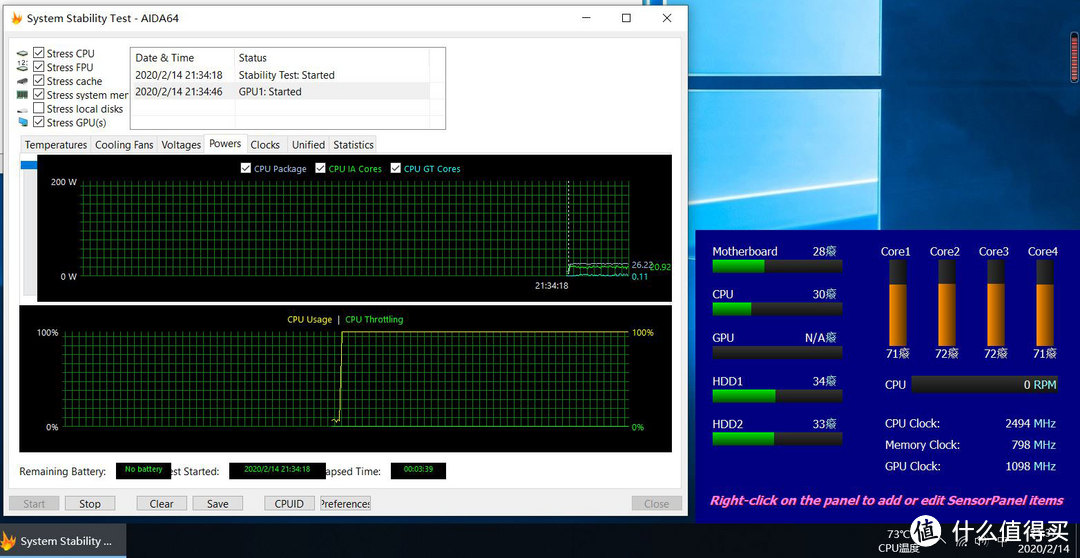Select the Powers tab
The width and height of the screenshot is (1080, 558).
[225, 143]
